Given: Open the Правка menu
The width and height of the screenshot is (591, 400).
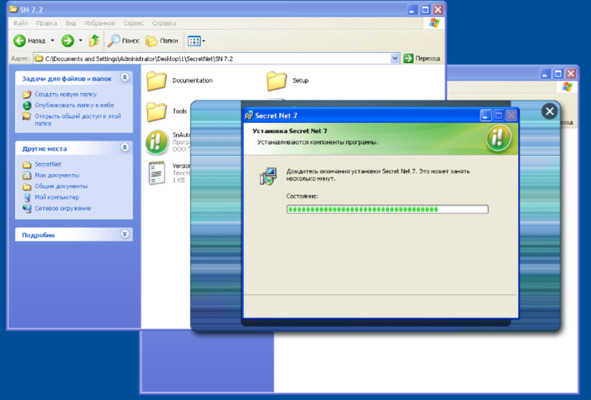Looking at the screenshot, I should (46, 23).
